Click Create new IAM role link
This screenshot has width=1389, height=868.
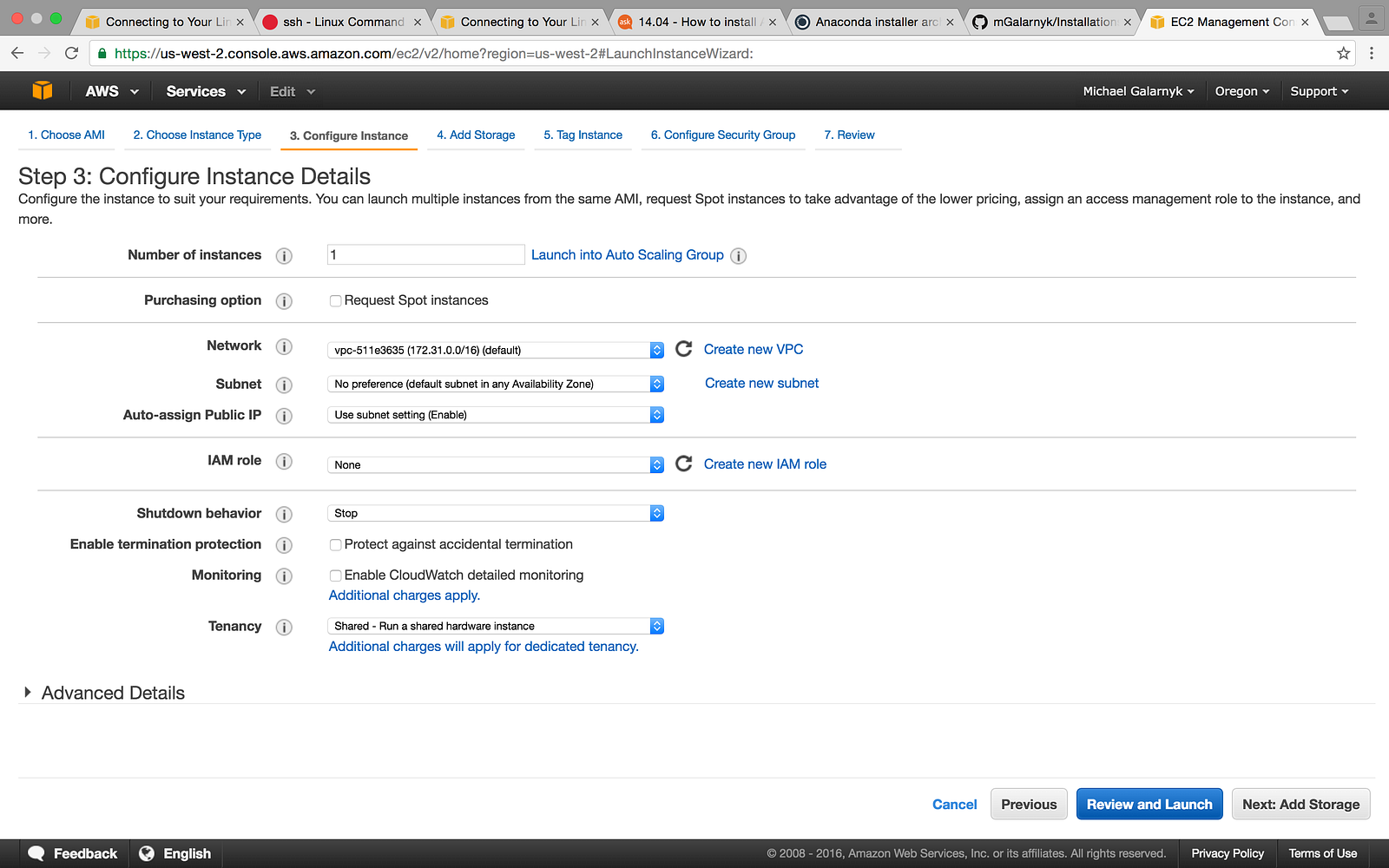coord(765,464)
